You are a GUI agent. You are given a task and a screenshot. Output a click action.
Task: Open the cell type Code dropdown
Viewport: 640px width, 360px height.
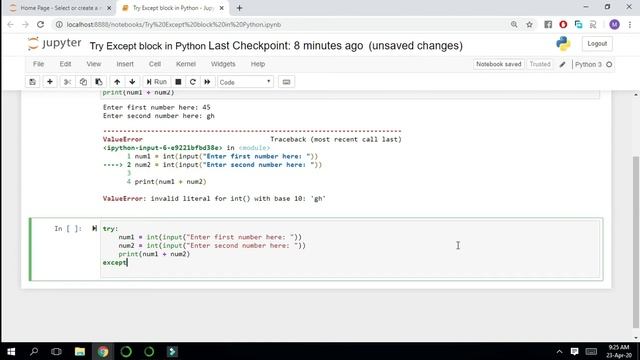click(245, 82)
